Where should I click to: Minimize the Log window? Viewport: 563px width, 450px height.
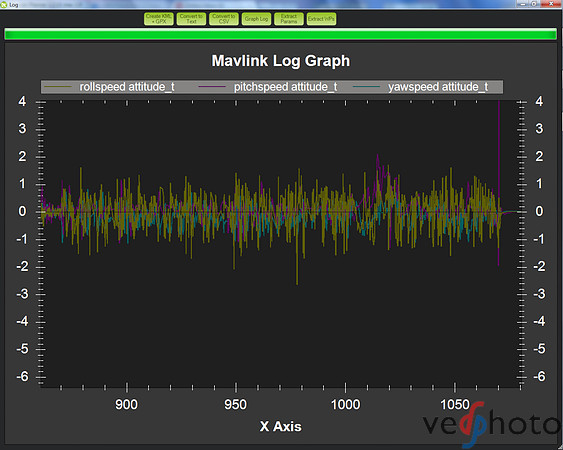(522, 4)
